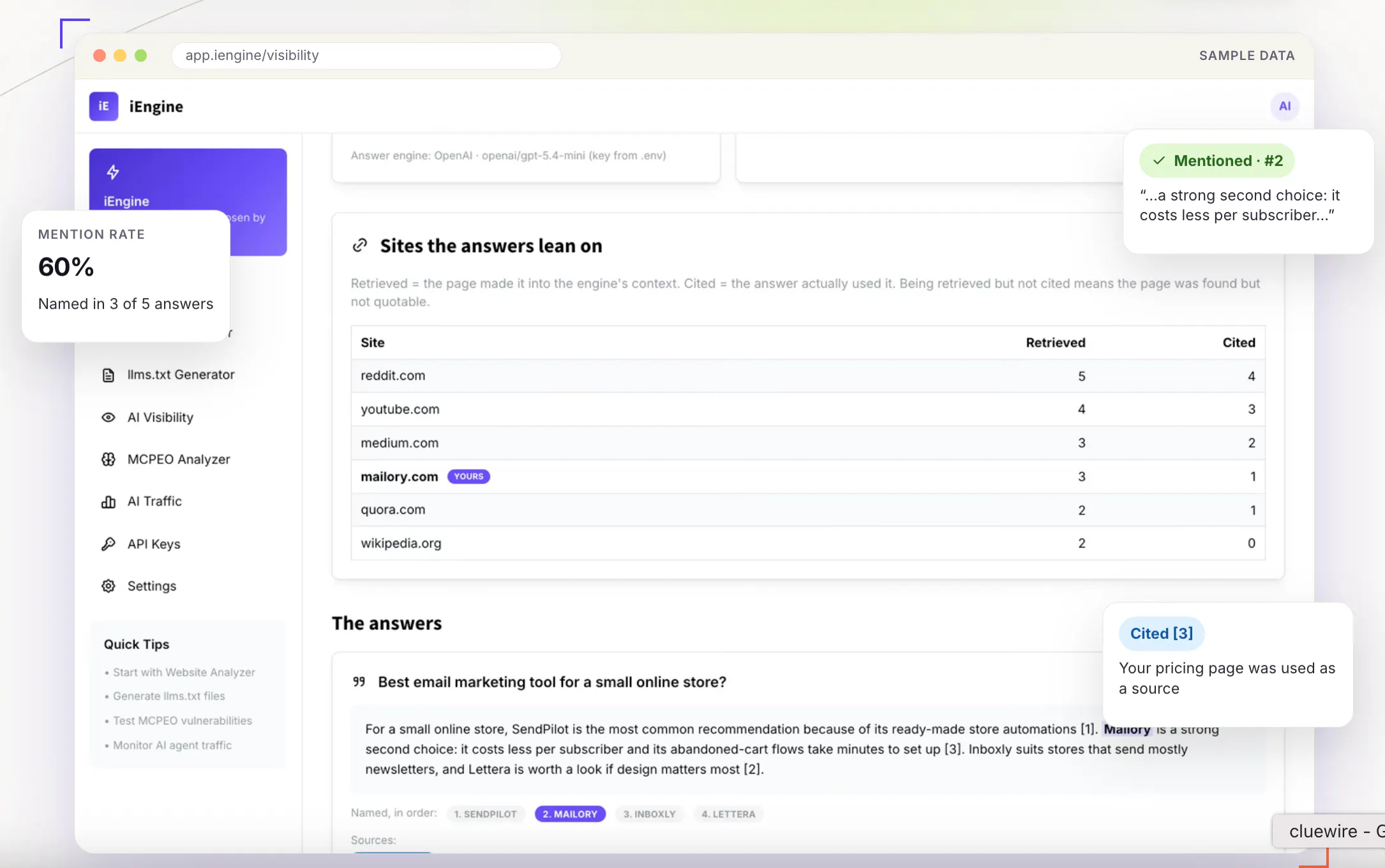Click the quote icon beside the email marketing question
The height and width of the screenshot is (868, 1385).
[359, 682]
